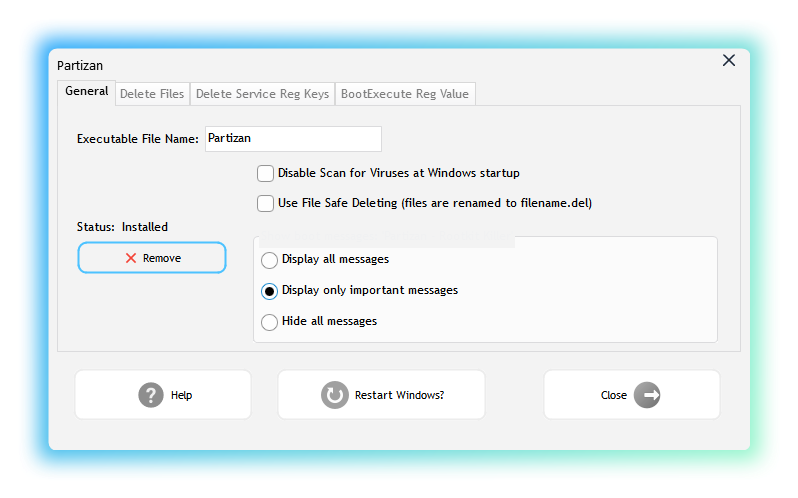This screenshot has height=498, width=798.
Task: Click the Partizan window title bar
Action: (380, 65)
